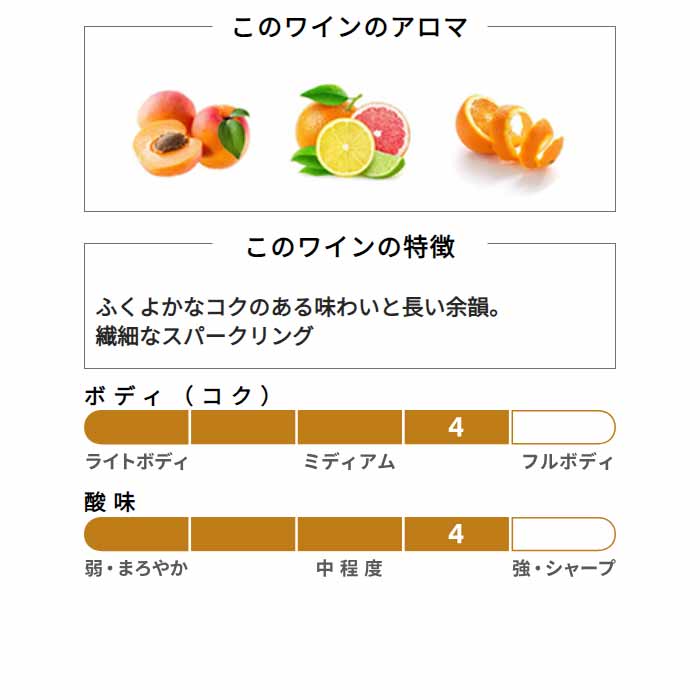The height and width of the screenshot is (700, 700).
Task: Click the ライトボディ label
Action: (x=136, y=462)
